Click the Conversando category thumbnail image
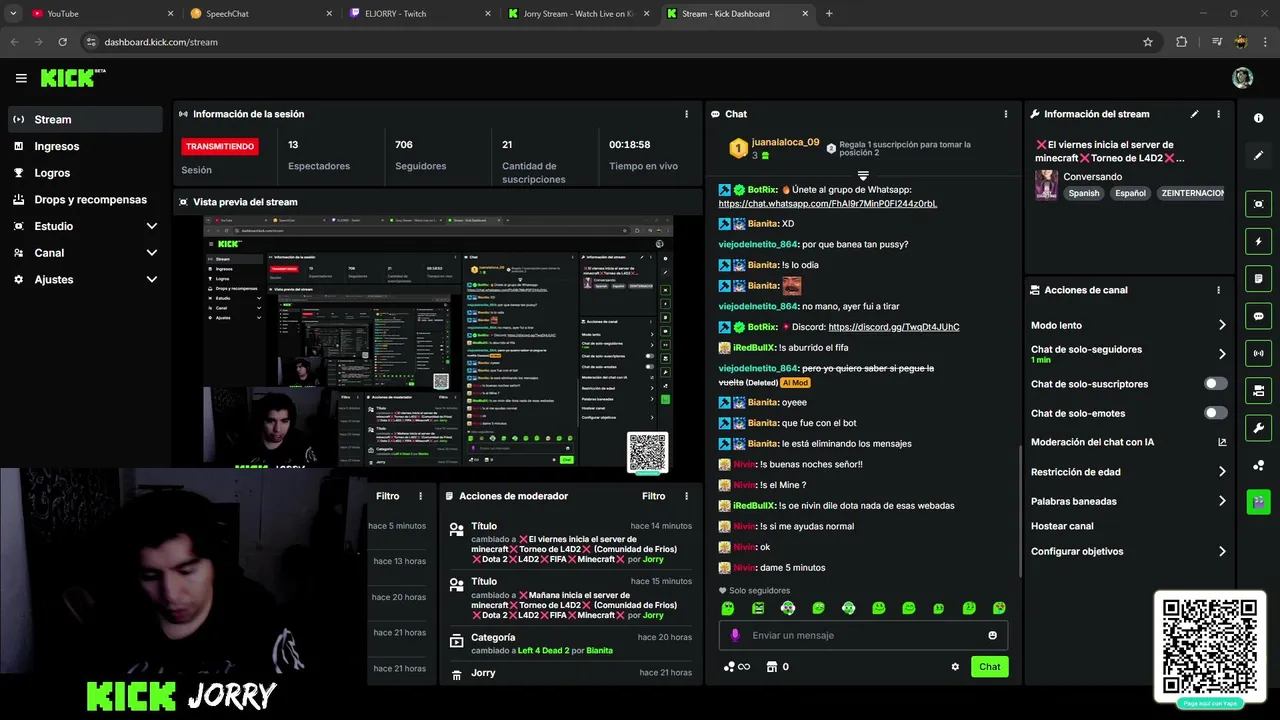Screen dimensions: 1280x720 tap(1046, 185)
